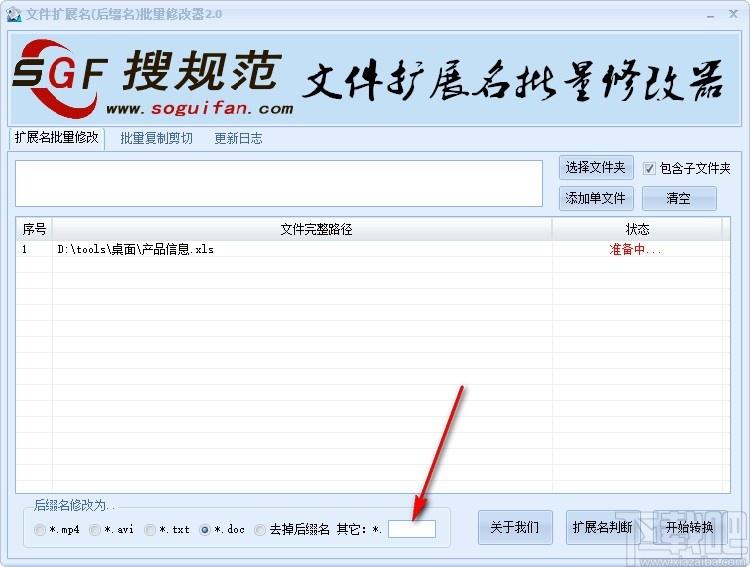This screenshot has height=567, width=750.
Task: Click the 选择文件夹 button
Action: [x=596, y=167]
